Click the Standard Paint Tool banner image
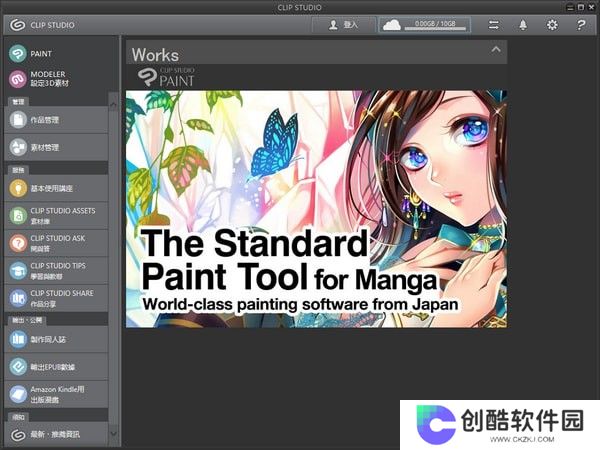 tap(316, 209)
